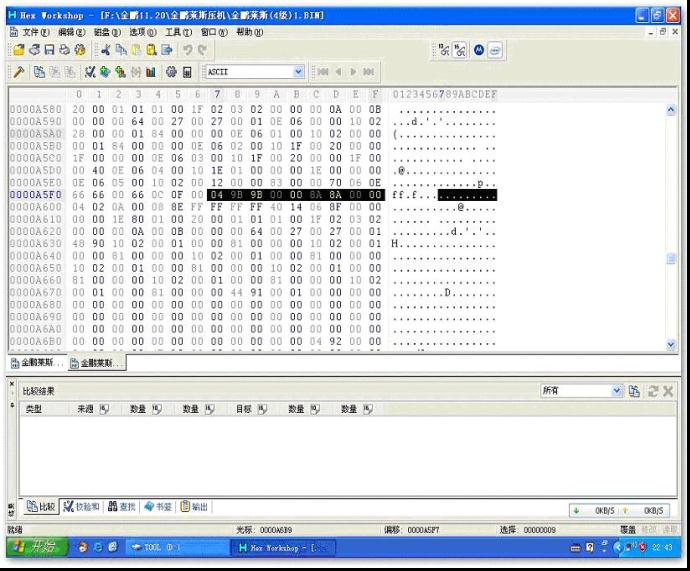Go to the first record navigation arrow
690x571 pixels.
tap(323, 72)
